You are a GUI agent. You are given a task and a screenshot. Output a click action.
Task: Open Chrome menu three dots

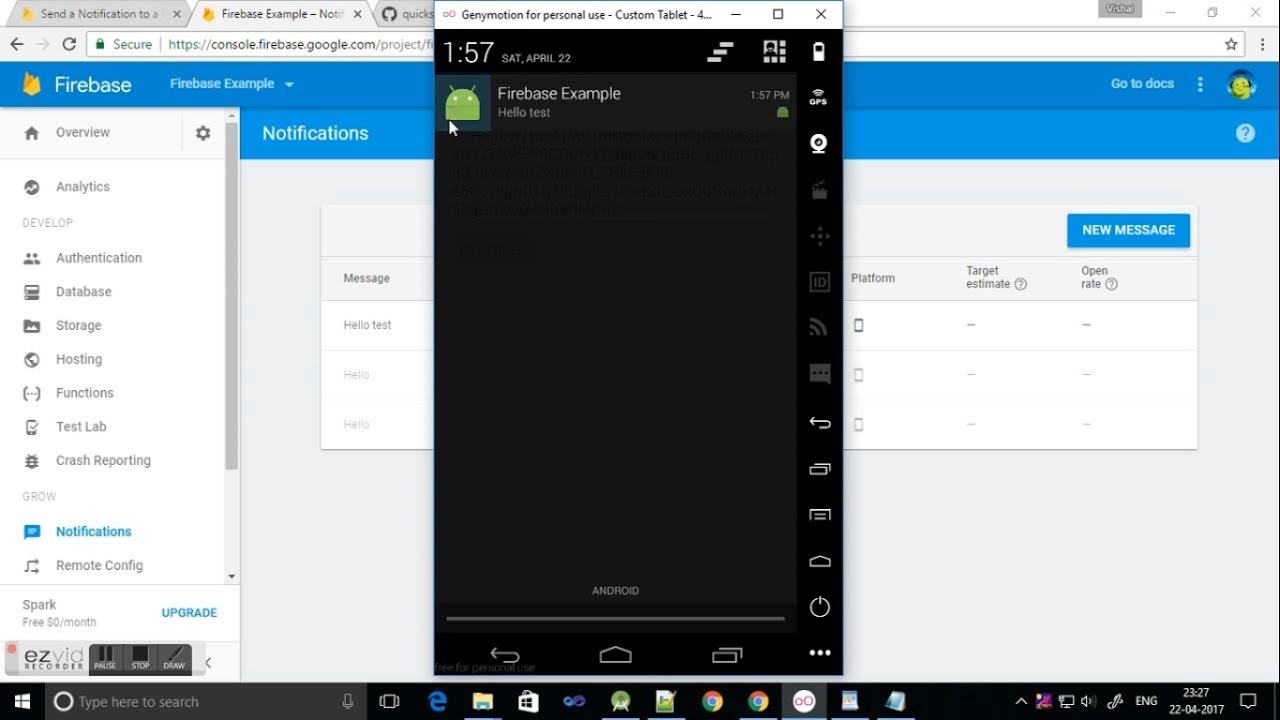pos(1261,44)
